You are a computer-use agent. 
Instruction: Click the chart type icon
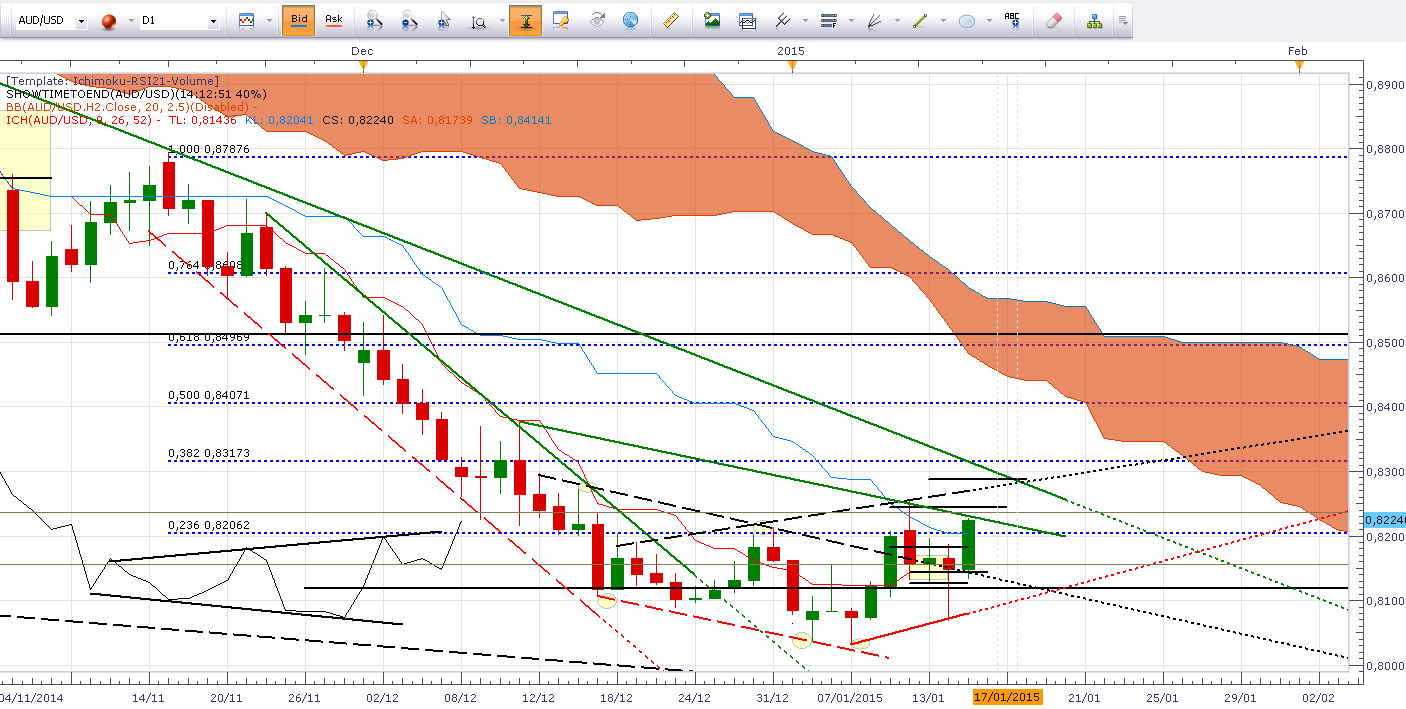tap(245, 20)
